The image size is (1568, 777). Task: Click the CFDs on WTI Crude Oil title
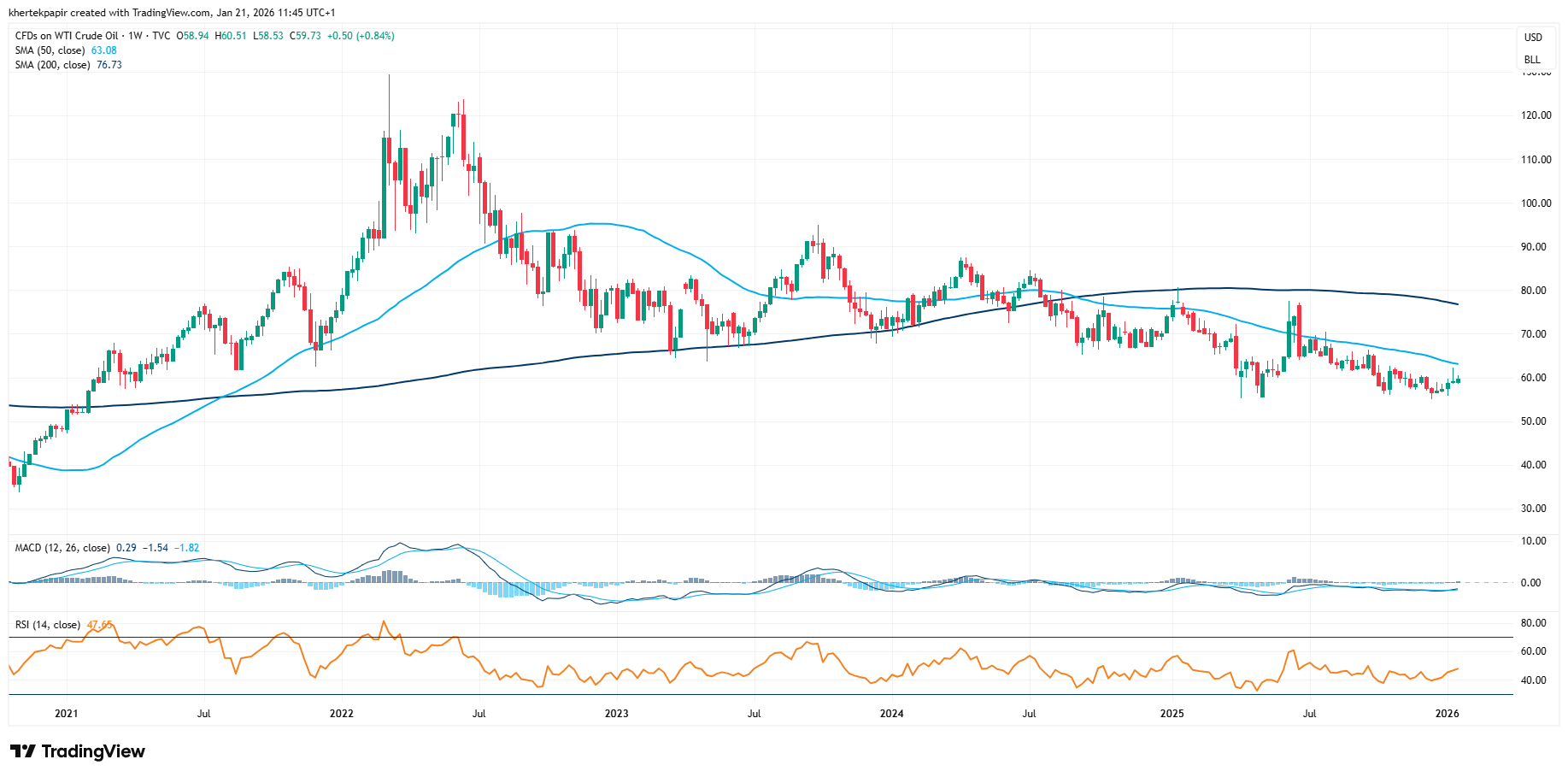pyautogui.click(x=67, y=36)
